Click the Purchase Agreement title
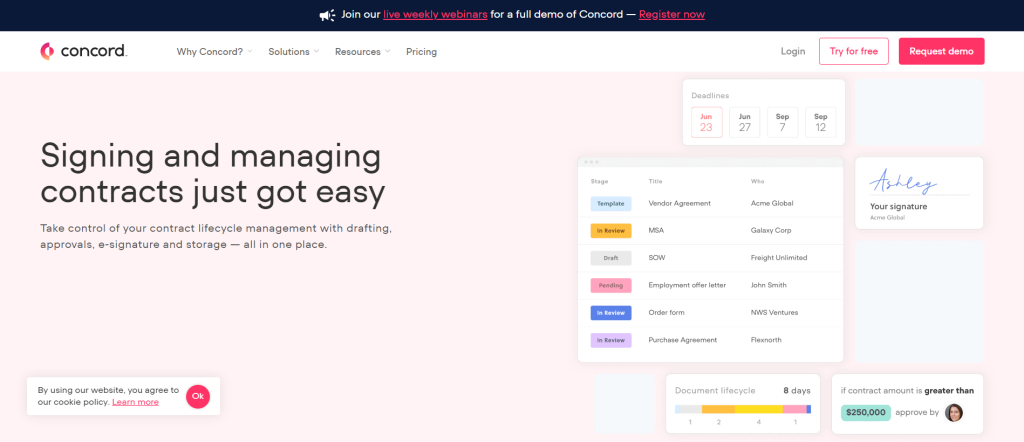 click(682, 340)
